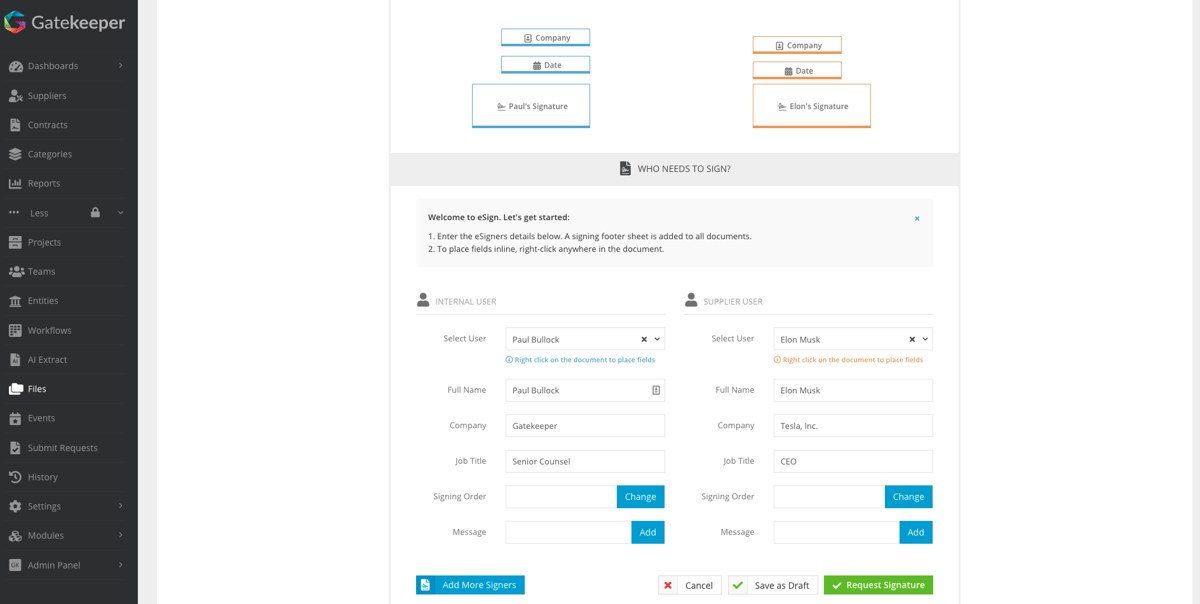Click the document icon on Add More Signers

[425, 585]
